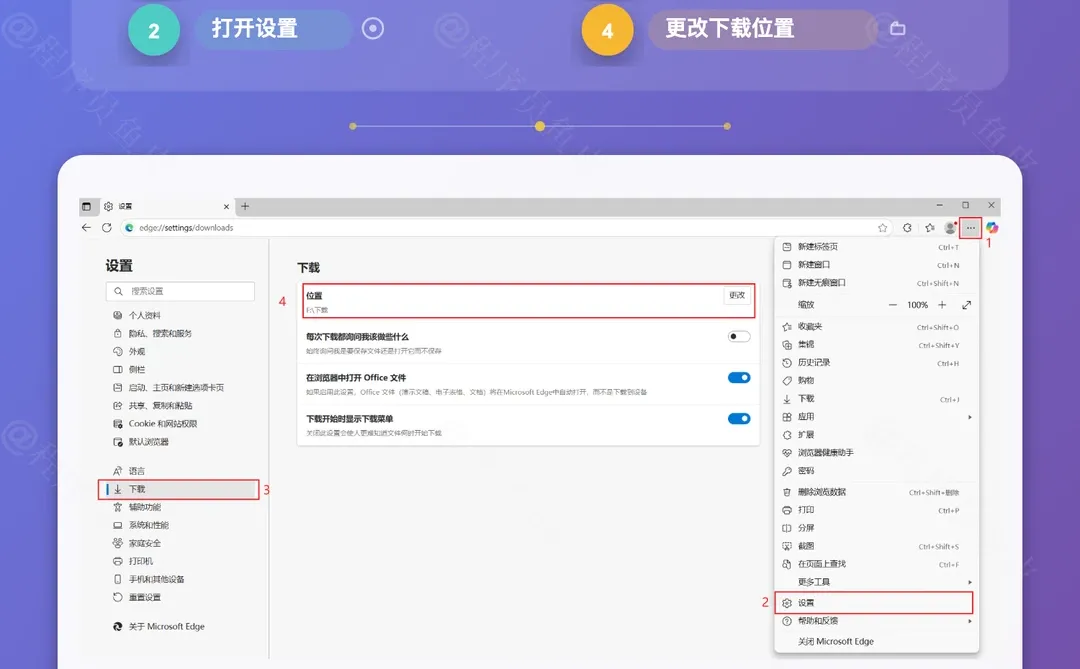Image resolution: width=1080 pixels, height=669 pixels.
Task: Open the Favorites toolbar icon
Action: click(930, 227)
